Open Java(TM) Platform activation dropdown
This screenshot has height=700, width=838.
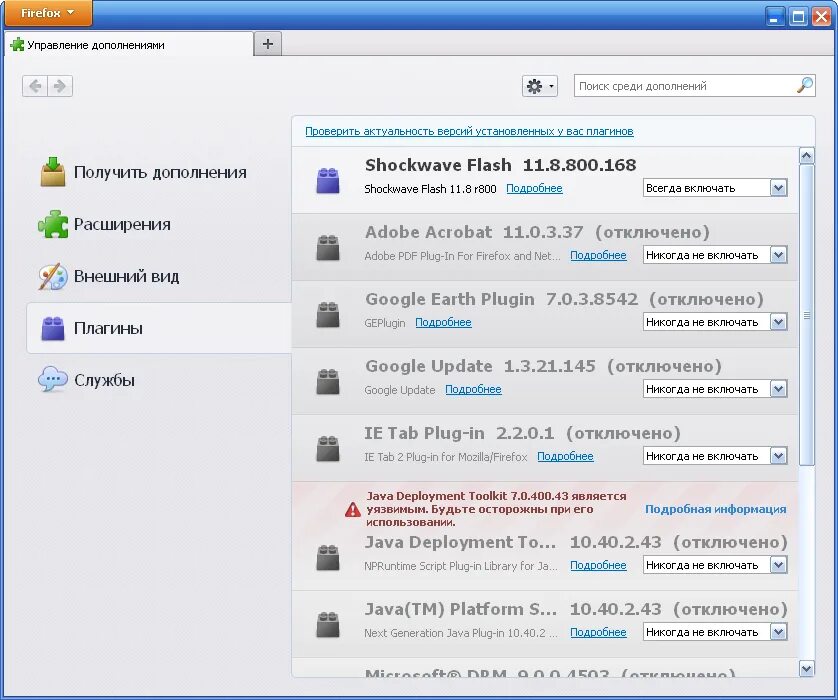[x=715, y=632]
